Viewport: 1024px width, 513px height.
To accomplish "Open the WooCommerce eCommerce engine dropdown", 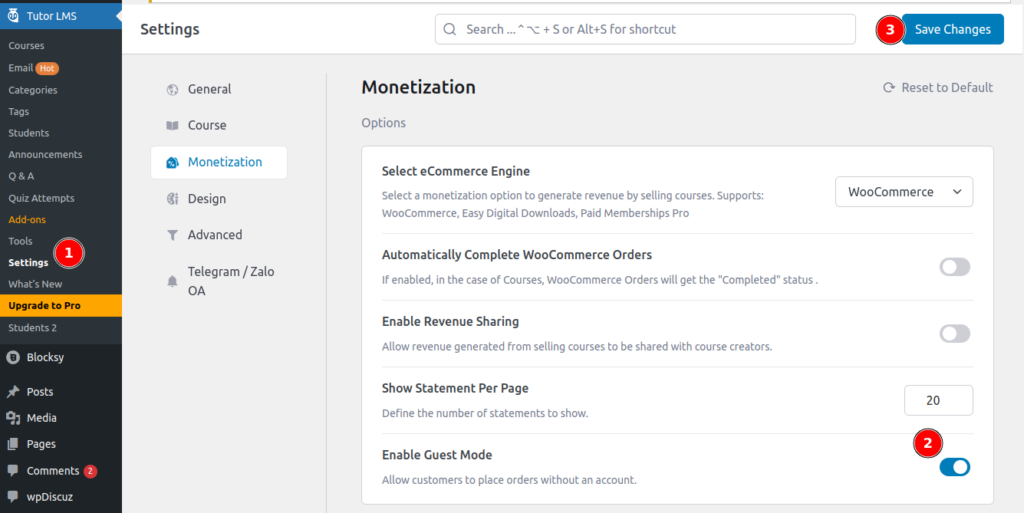I will click(x=903, y=192).
